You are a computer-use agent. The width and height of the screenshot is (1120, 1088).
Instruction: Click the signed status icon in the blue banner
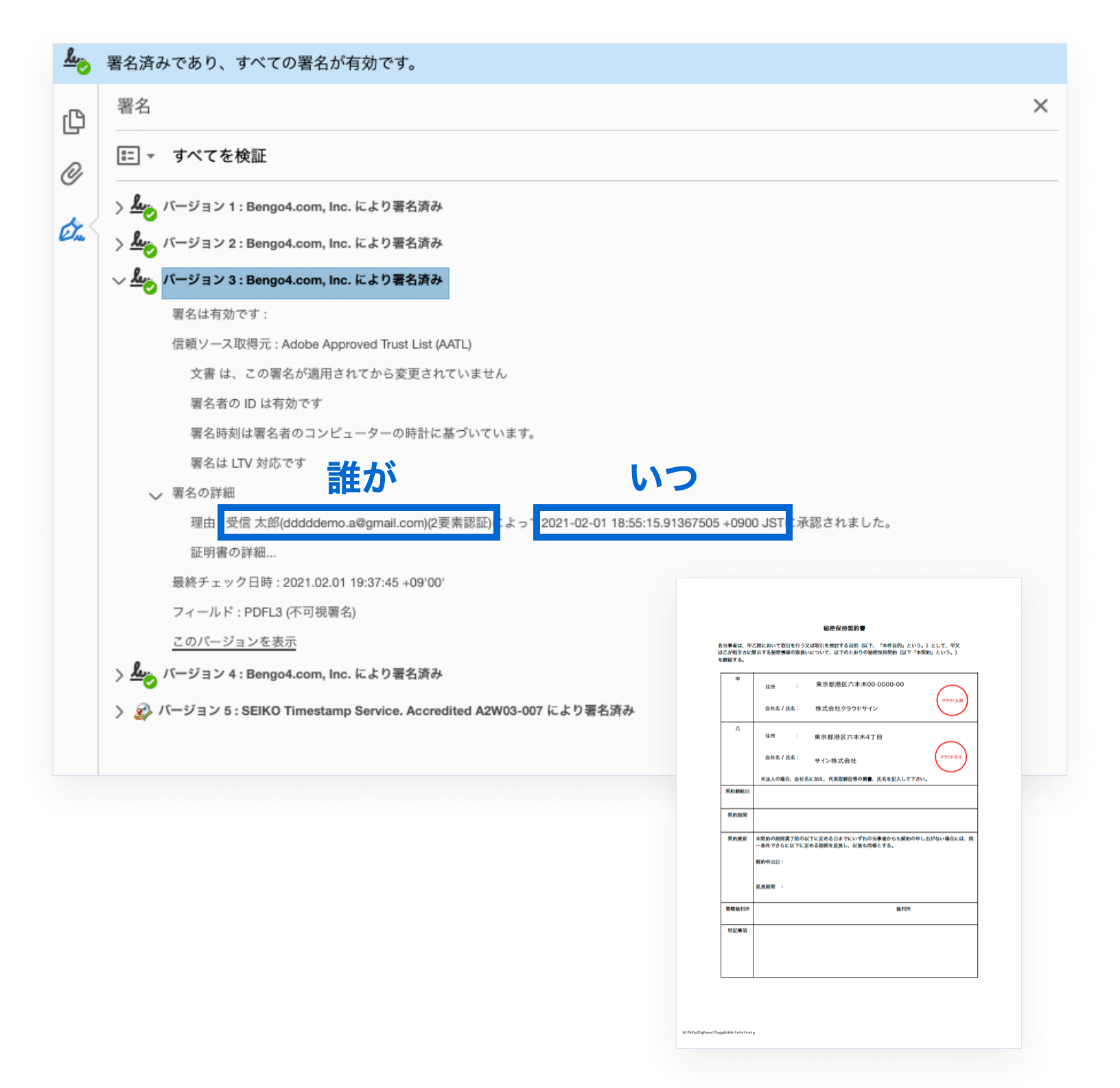point(76,62)
